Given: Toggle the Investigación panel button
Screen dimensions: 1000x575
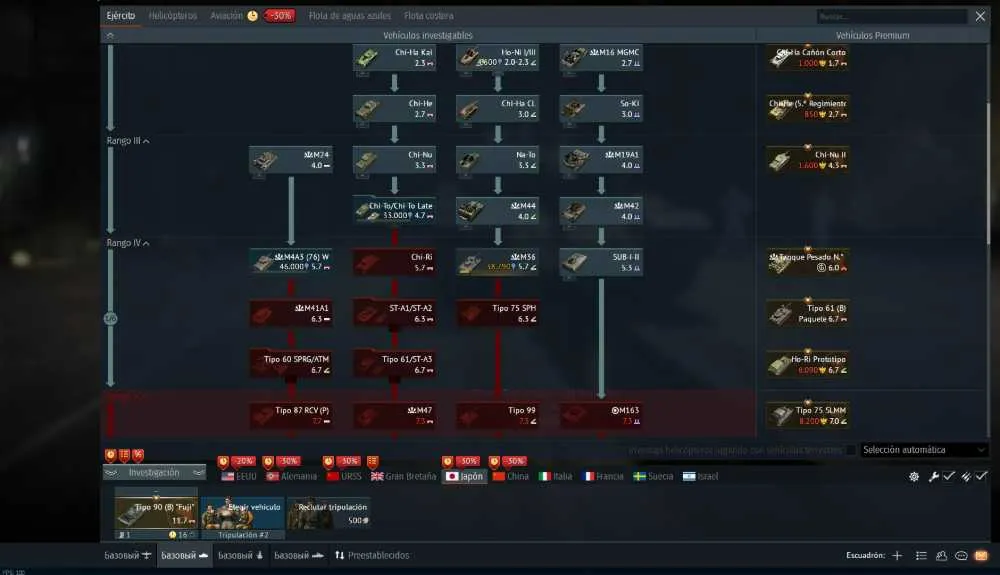Looking at the screenshot, I should click(x=154, y=472).
